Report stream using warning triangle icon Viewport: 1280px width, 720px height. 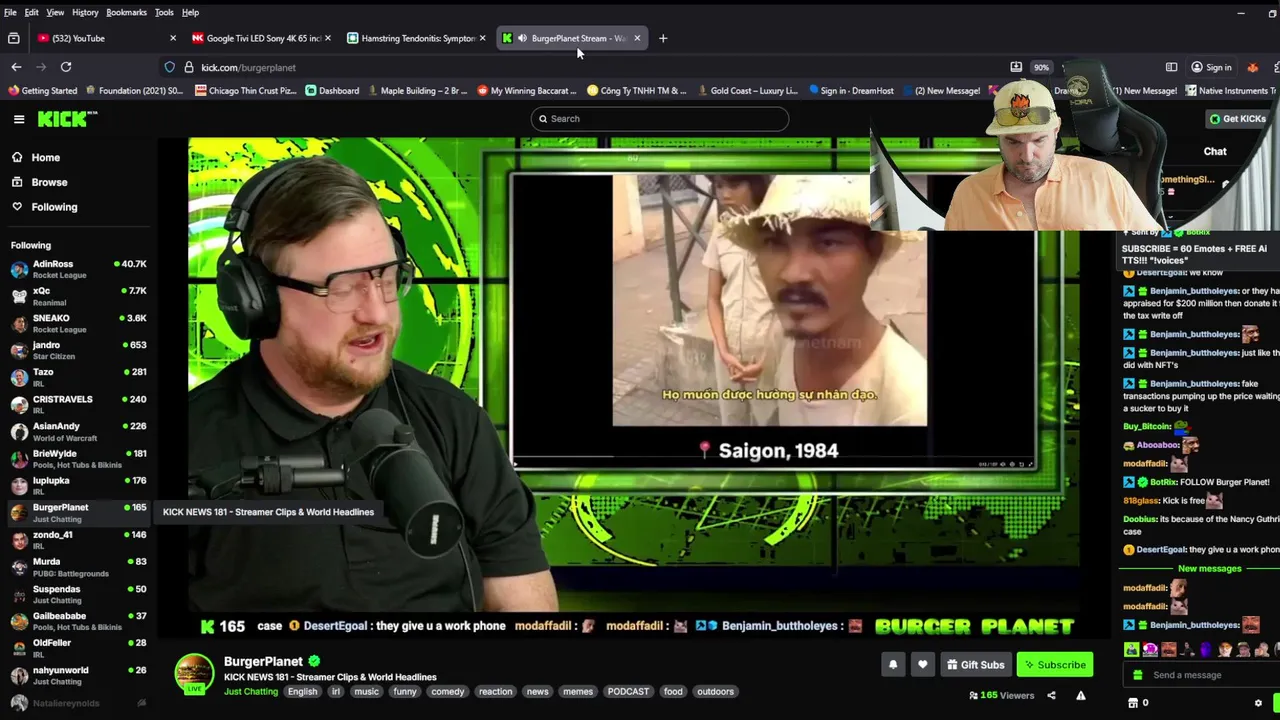point(1080,695)
